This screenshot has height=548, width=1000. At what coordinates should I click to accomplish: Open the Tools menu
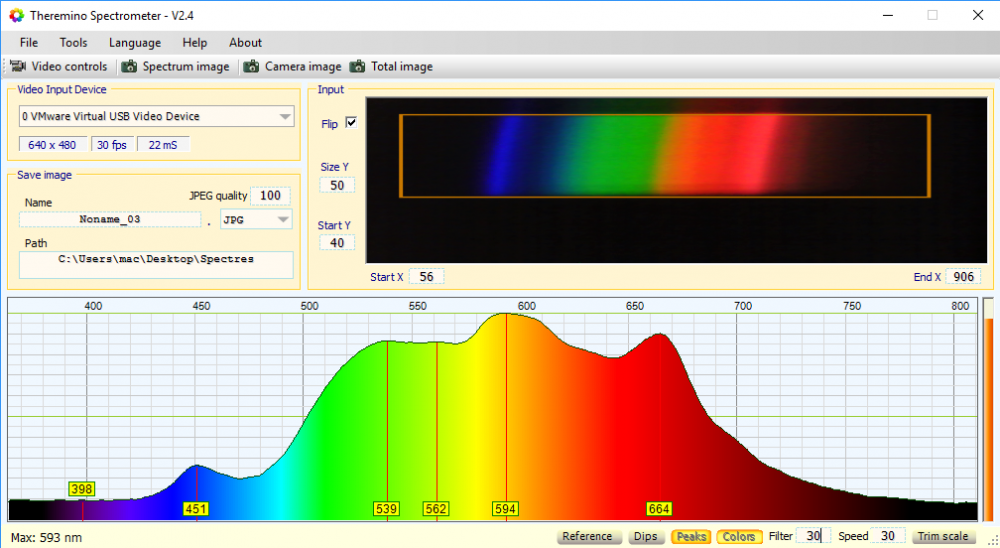[x=73, y=43]
